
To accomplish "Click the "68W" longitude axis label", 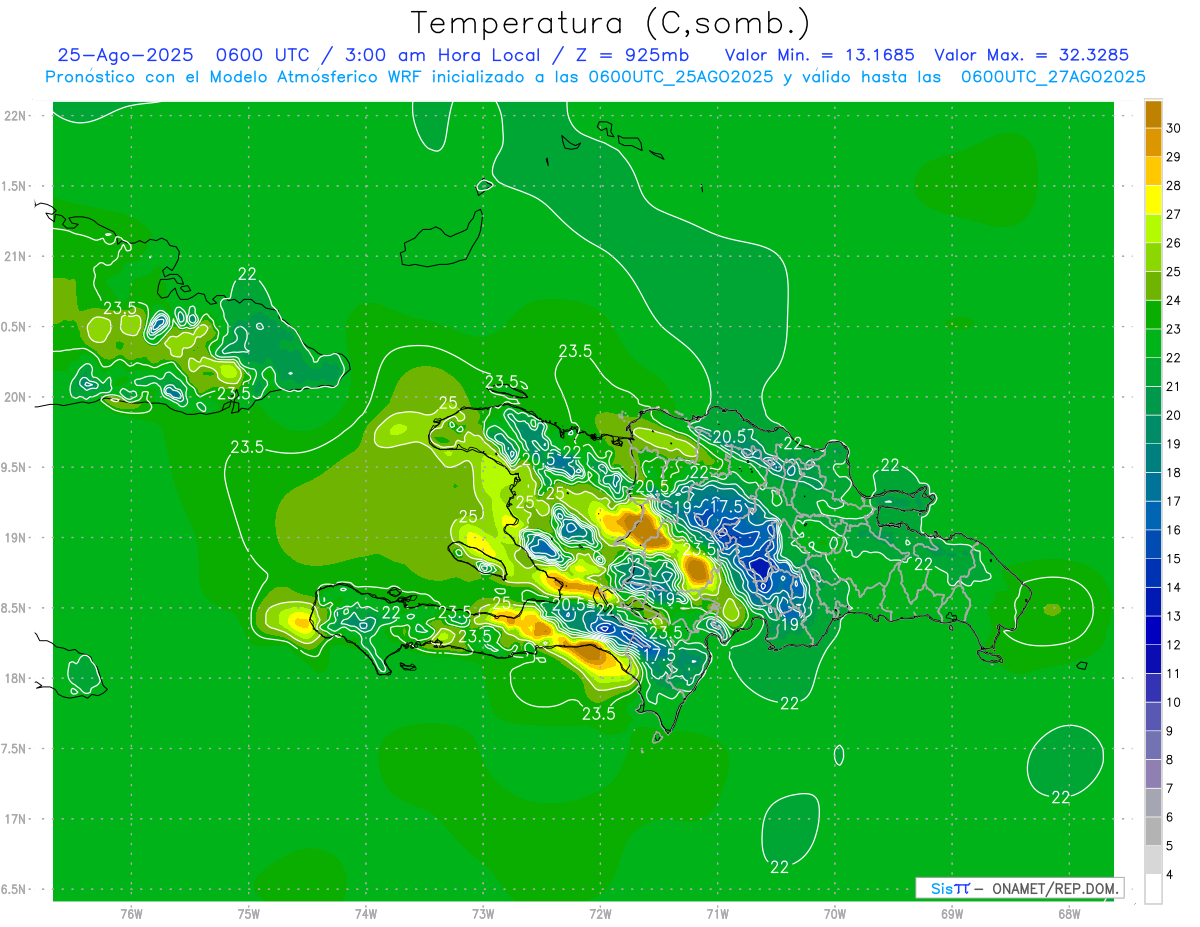I will pos(1068,914).
